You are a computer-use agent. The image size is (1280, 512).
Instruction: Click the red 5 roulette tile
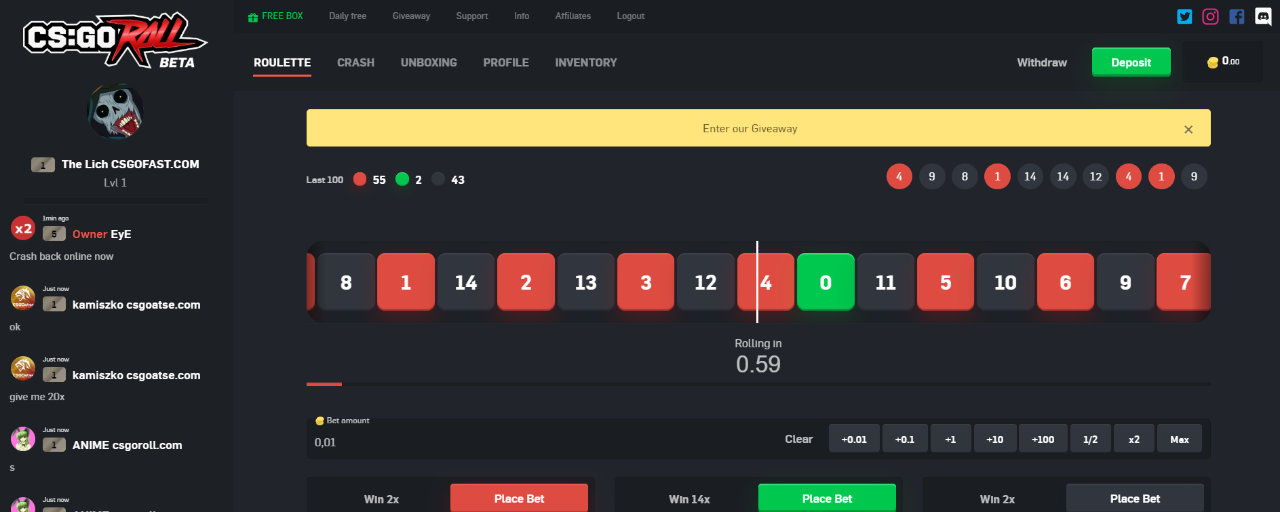945,282
